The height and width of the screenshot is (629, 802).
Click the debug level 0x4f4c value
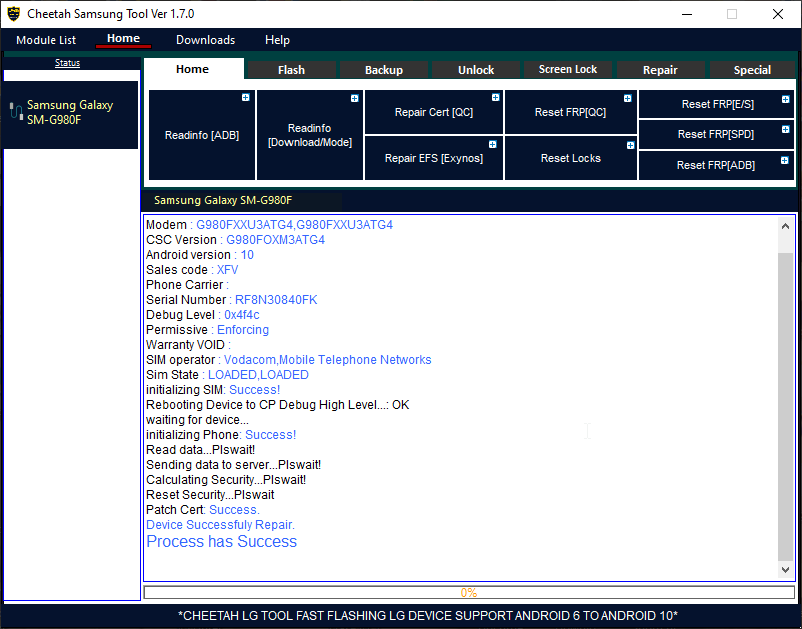242,315
